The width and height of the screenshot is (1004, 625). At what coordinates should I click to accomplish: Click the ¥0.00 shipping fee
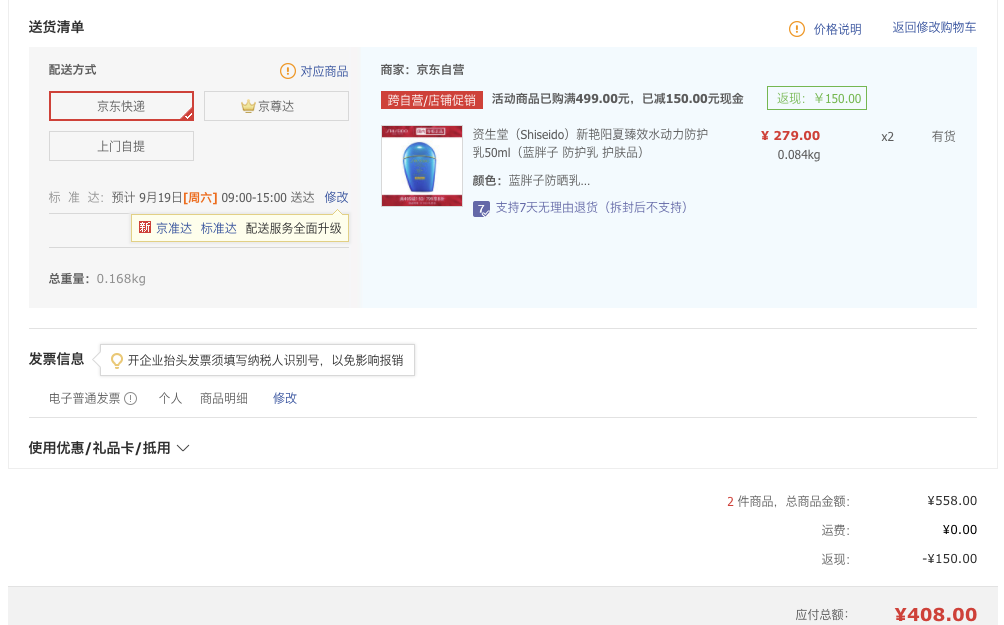pyautogui.click(x=960, y=530)
